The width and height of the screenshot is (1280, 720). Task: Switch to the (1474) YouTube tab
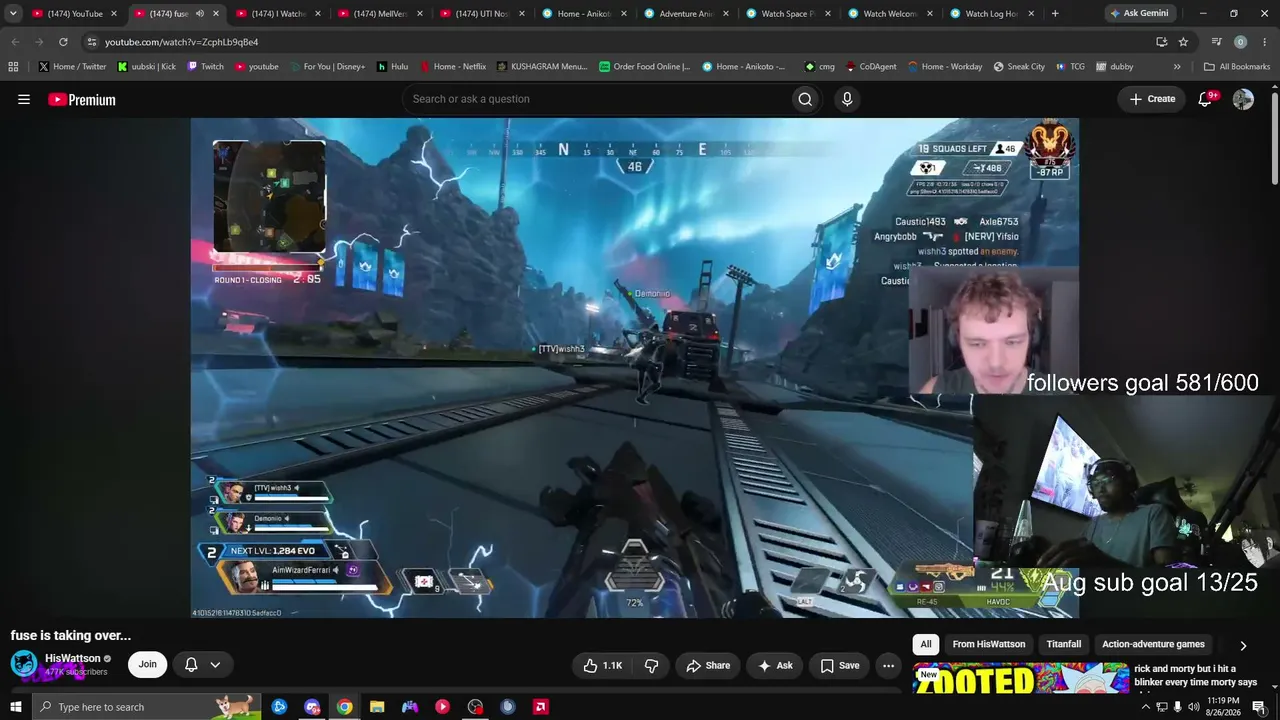tap(75, 14)
